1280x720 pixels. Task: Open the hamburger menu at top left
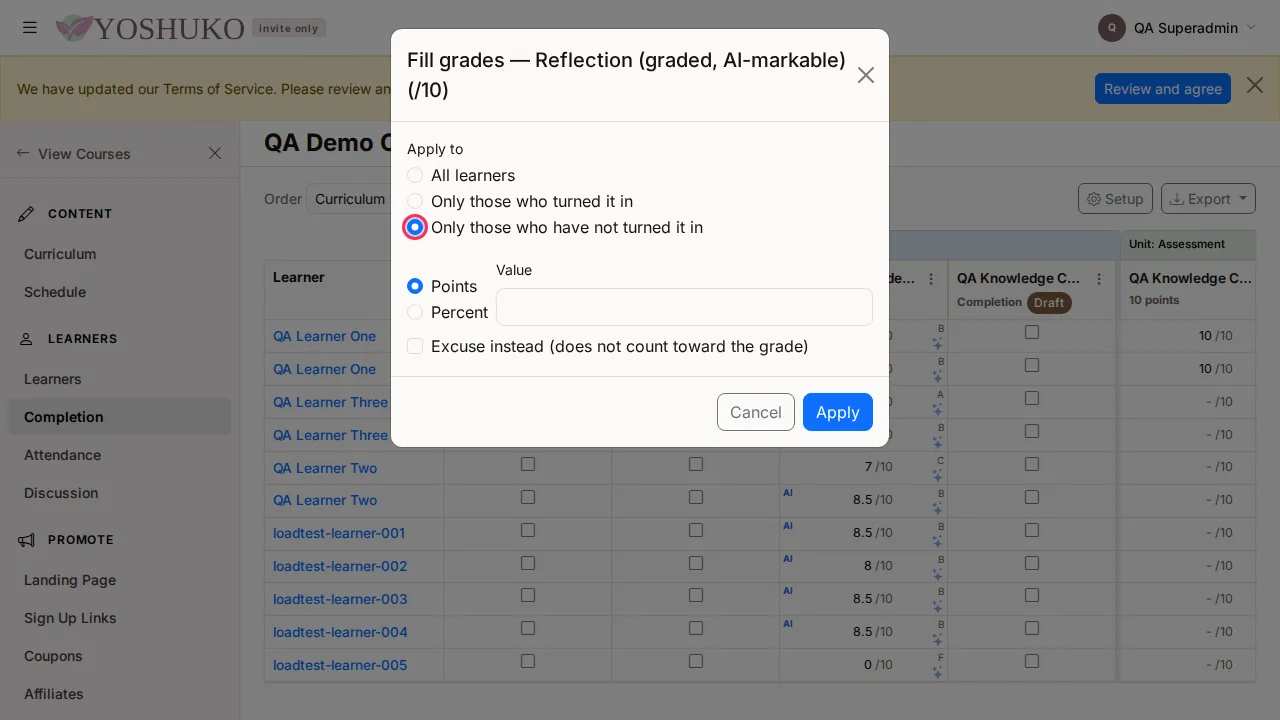pyautogui.click(x=30, y=28)
